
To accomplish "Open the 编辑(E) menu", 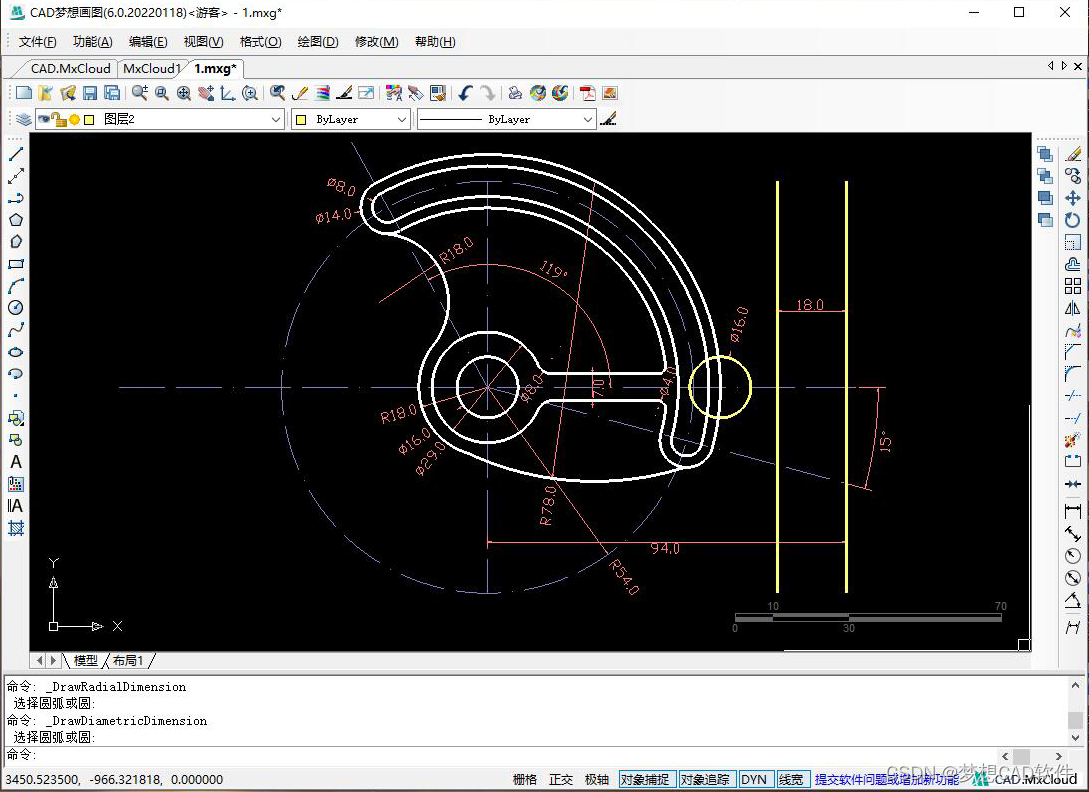I will pos(148,42).
